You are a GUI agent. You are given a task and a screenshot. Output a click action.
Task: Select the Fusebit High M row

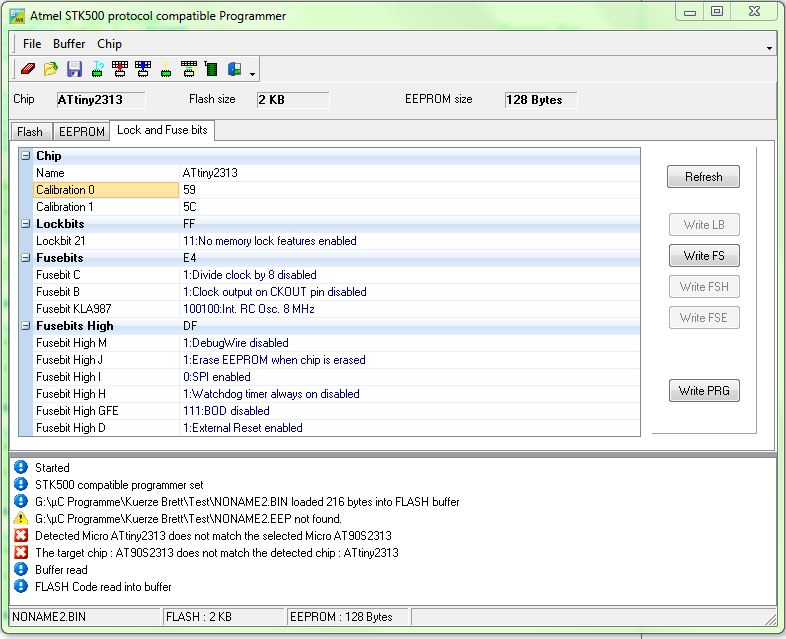point(336,343)
